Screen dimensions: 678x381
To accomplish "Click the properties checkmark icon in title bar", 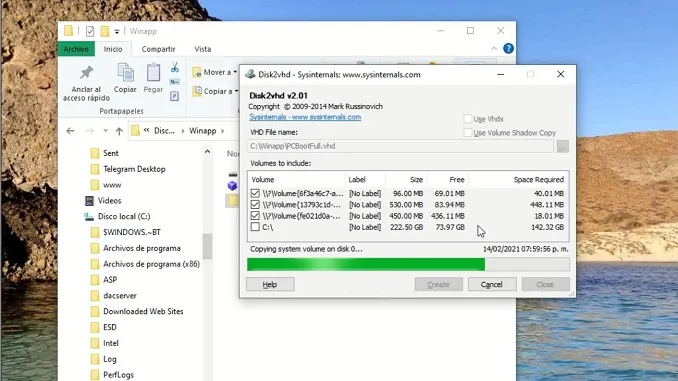I will point(90,31).
